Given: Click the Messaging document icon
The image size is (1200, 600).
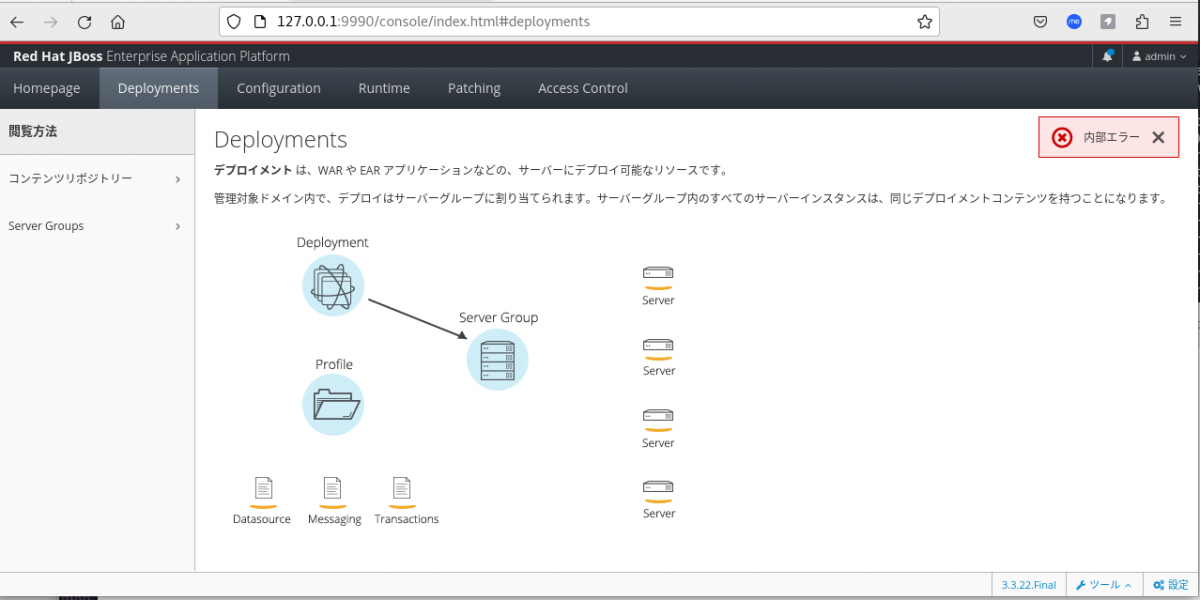Looking at the screenshot, I should tap(333, 489).
